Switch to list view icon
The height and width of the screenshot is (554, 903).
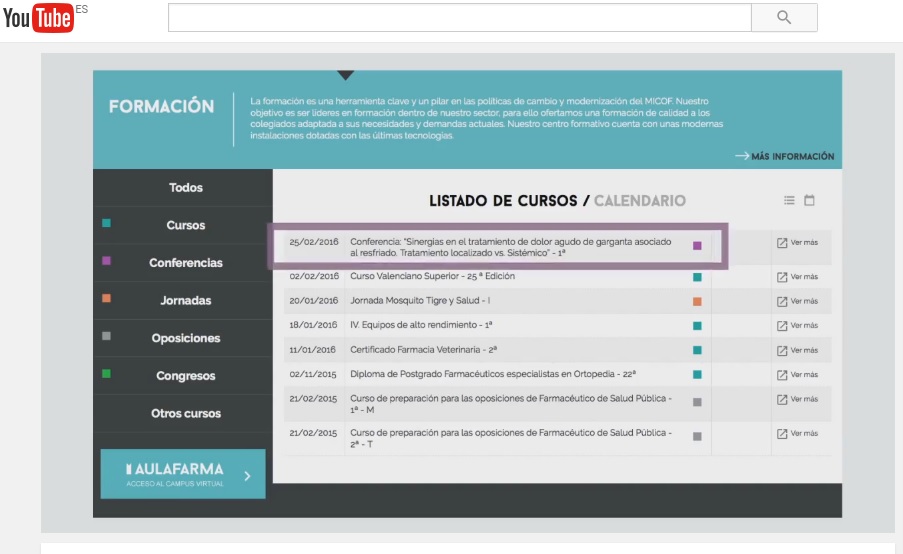click(x=789, y=201)
